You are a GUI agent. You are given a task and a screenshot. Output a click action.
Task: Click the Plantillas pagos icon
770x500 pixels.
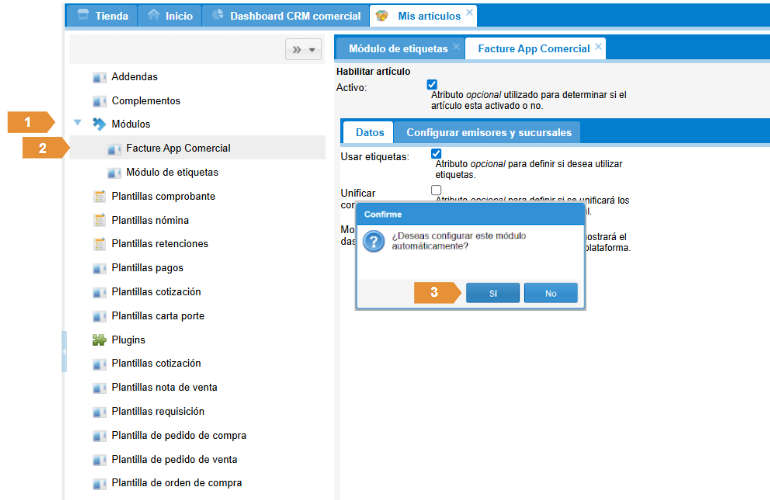click(99, 268)
